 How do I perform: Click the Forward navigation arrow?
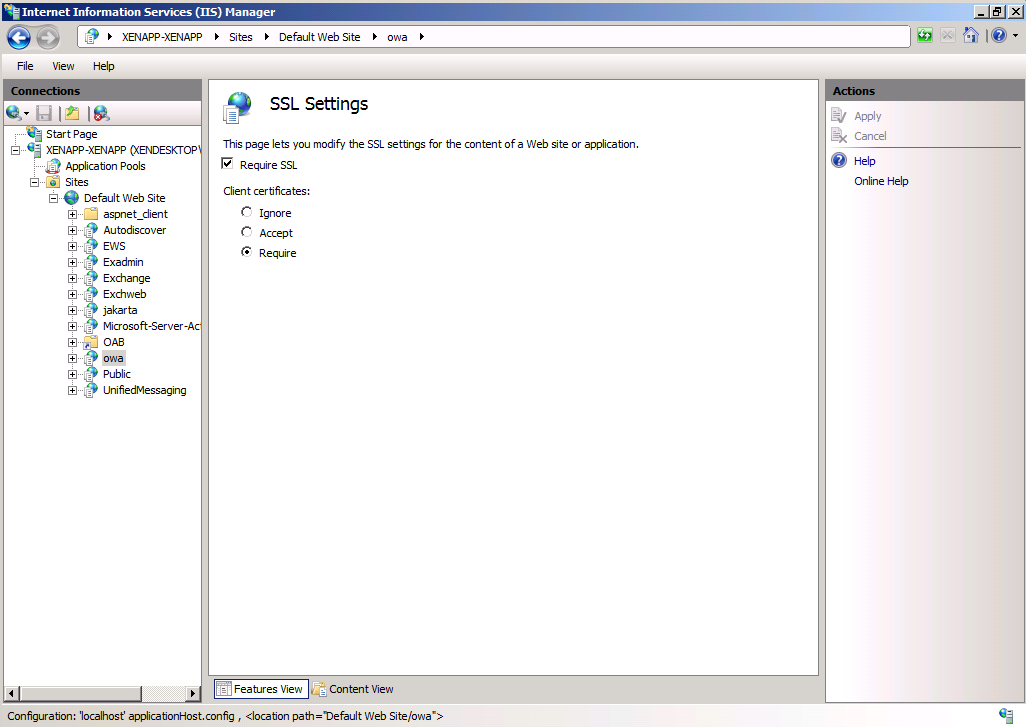tap(48, 37)
